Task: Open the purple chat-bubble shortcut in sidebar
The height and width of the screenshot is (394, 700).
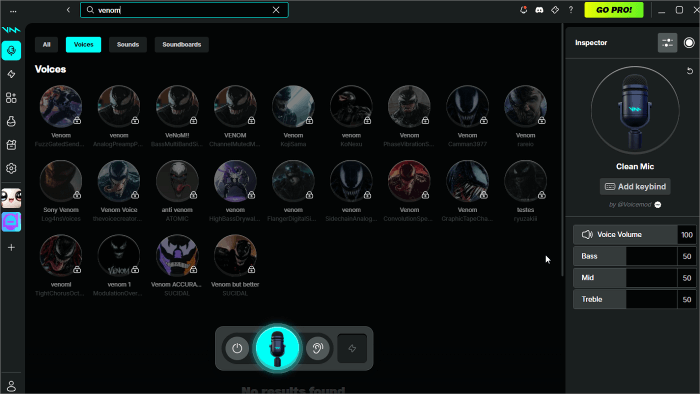Action: click(11, 222)
